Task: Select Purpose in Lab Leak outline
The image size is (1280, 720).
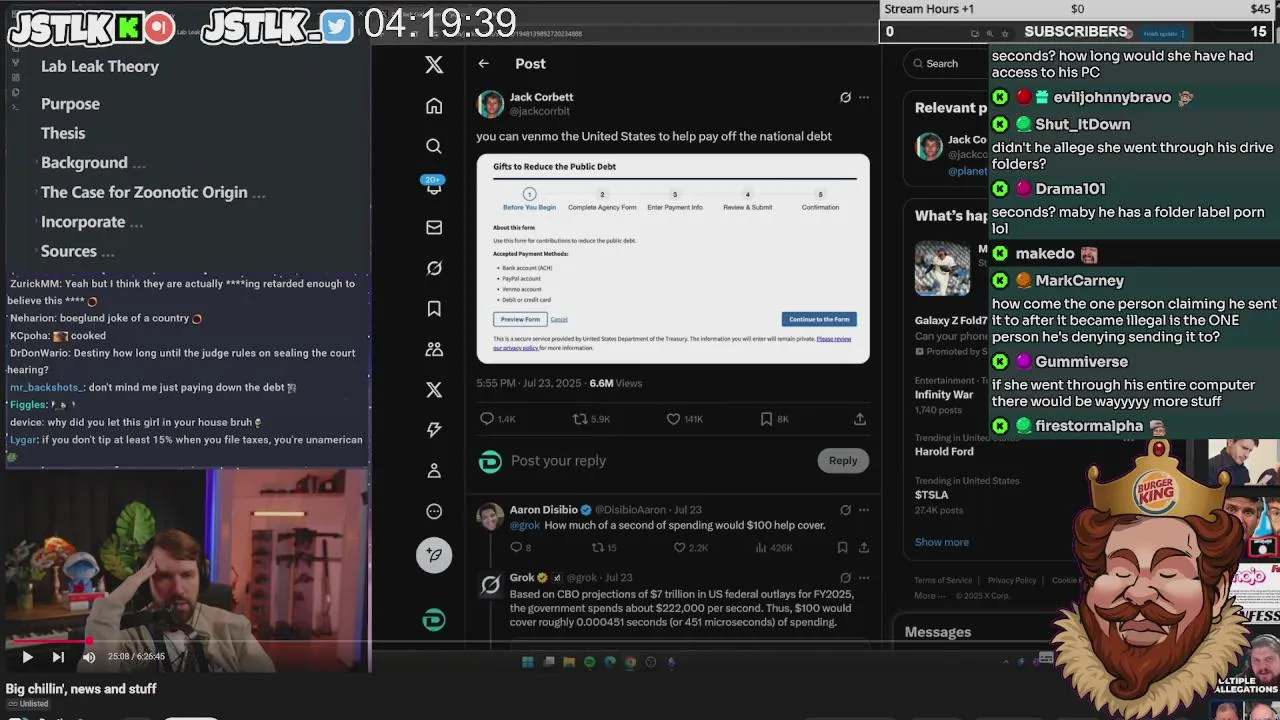Action: [x=70, y=104]
